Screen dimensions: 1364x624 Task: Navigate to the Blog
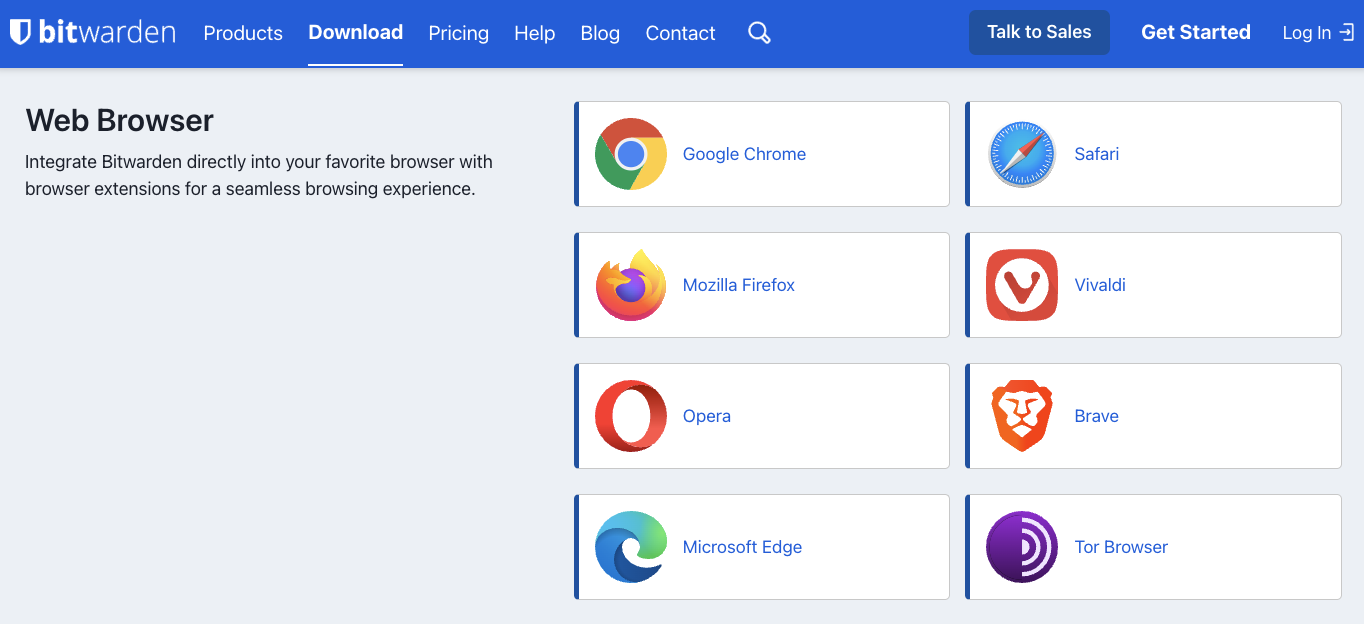coord(600,33)
